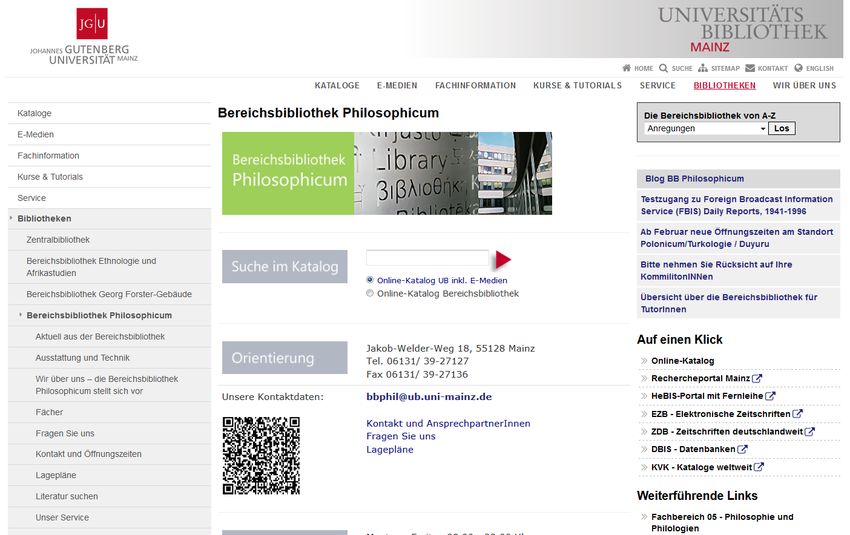Click the catalog search text field
The height and width of the screenshot is (535, 850).
(x=427, y=258)
